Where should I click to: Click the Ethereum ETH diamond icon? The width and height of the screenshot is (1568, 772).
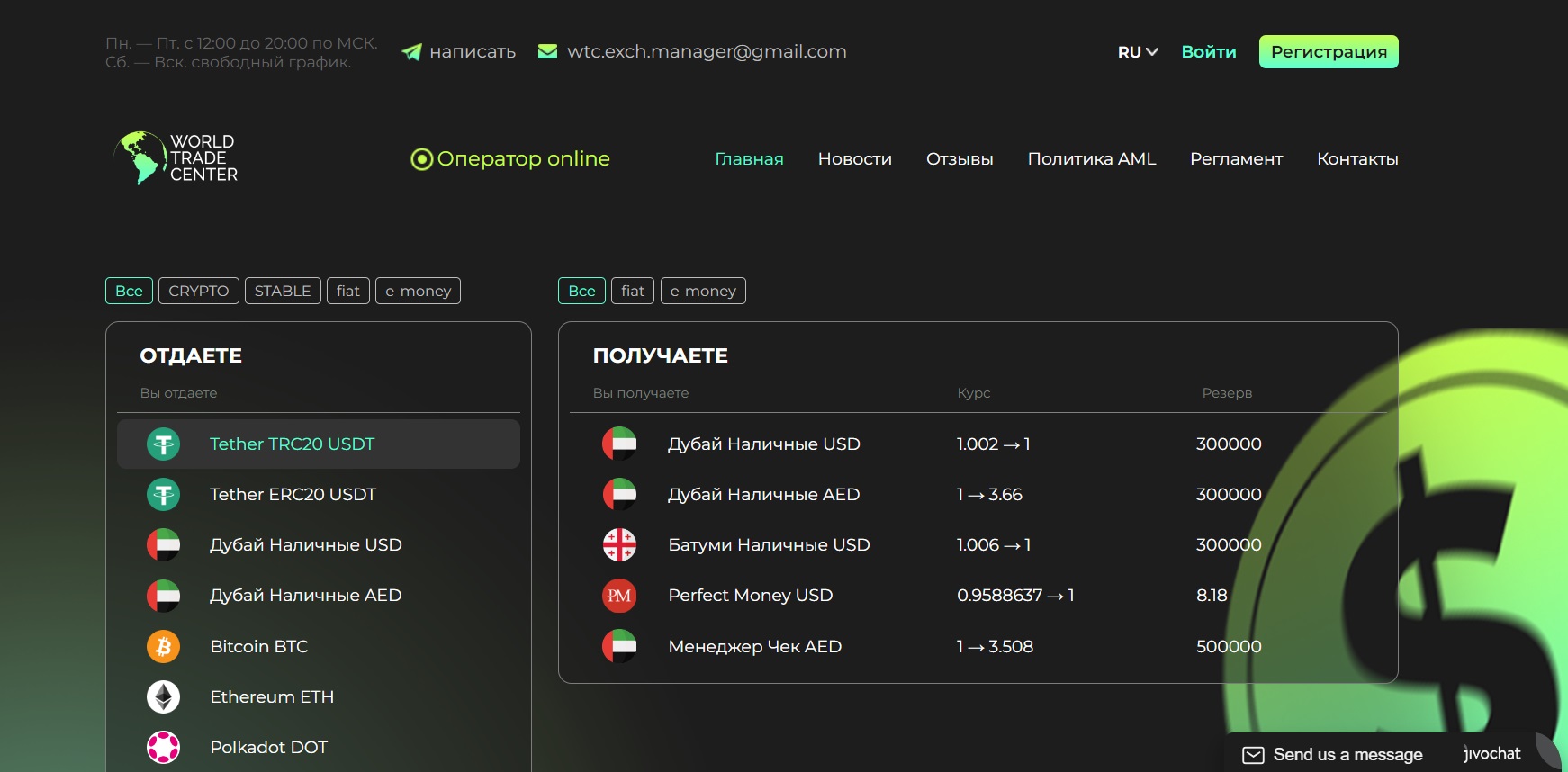[x=164, y=696]
